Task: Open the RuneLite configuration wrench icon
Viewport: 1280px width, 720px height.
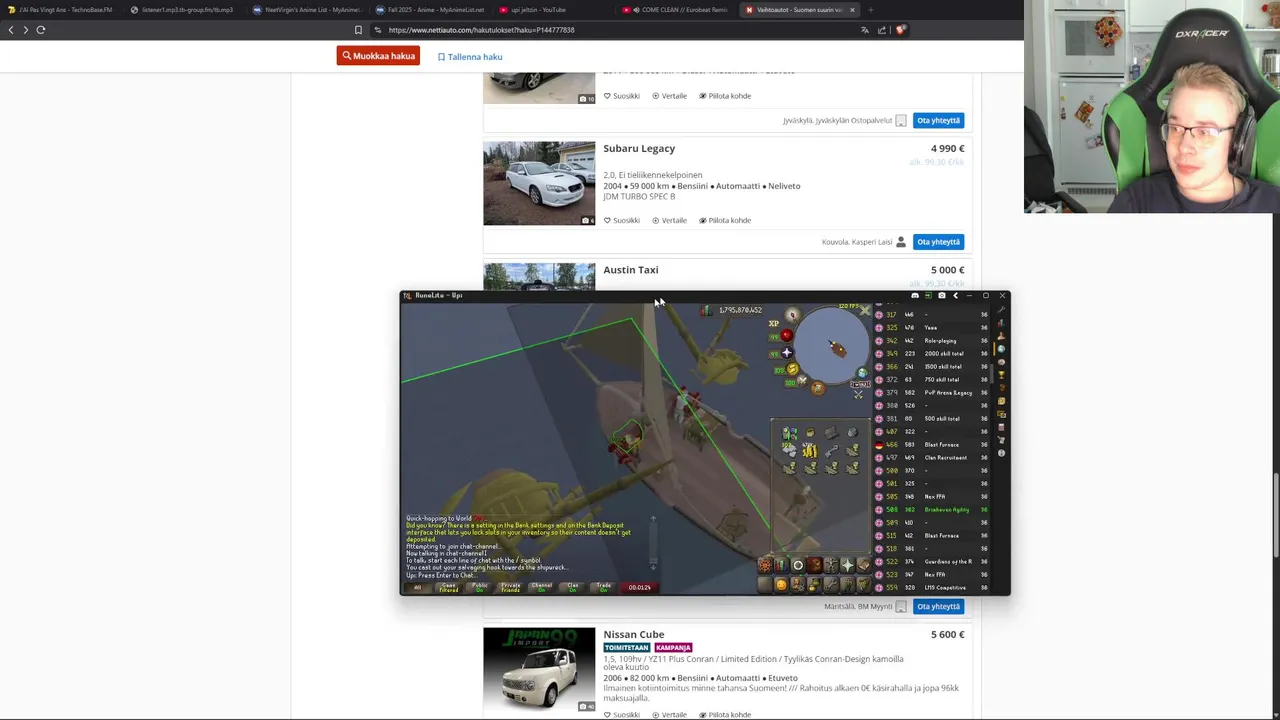Action: (1001, 310)
